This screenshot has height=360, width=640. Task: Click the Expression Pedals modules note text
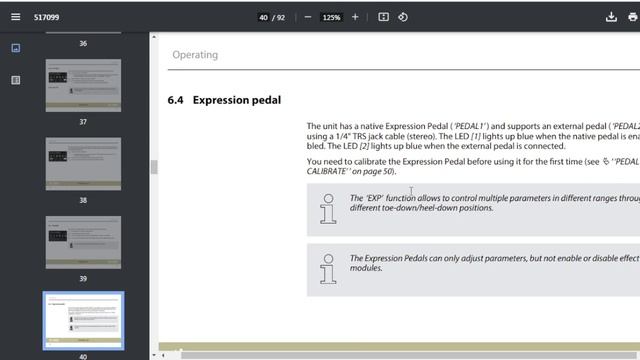(494, 263)
